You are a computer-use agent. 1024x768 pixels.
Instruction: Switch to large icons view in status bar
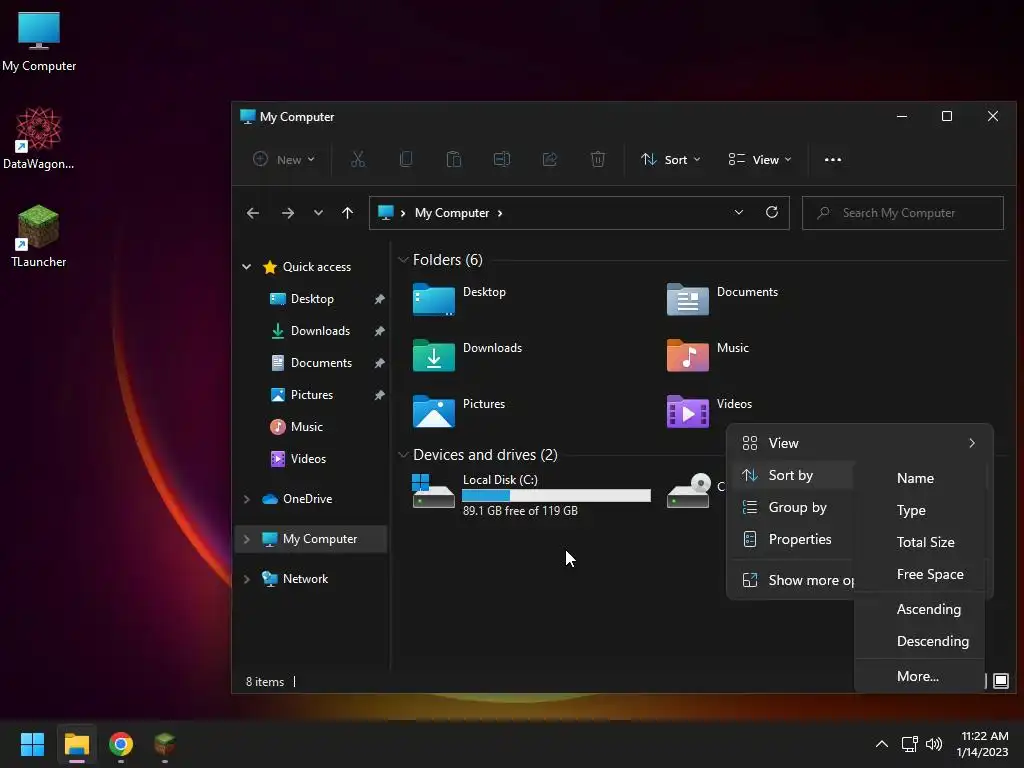point(1000,681)
